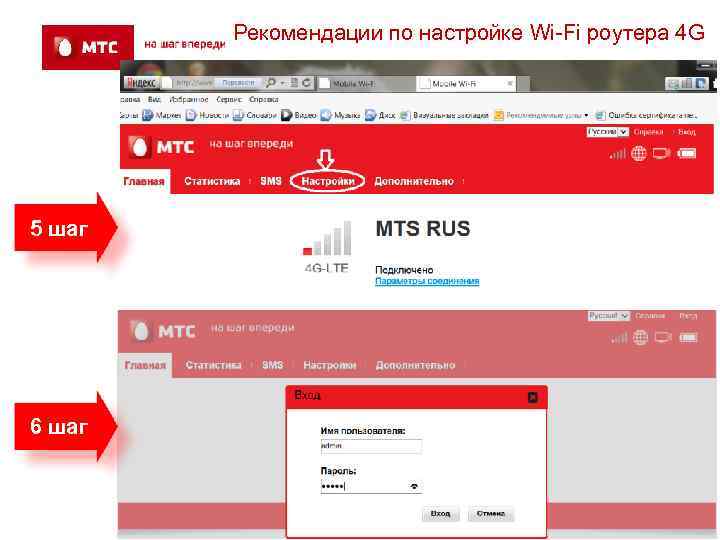The image size is (720, 540).
Task: Click the Имя пользователя input field
Action: (x=371, y=446)
